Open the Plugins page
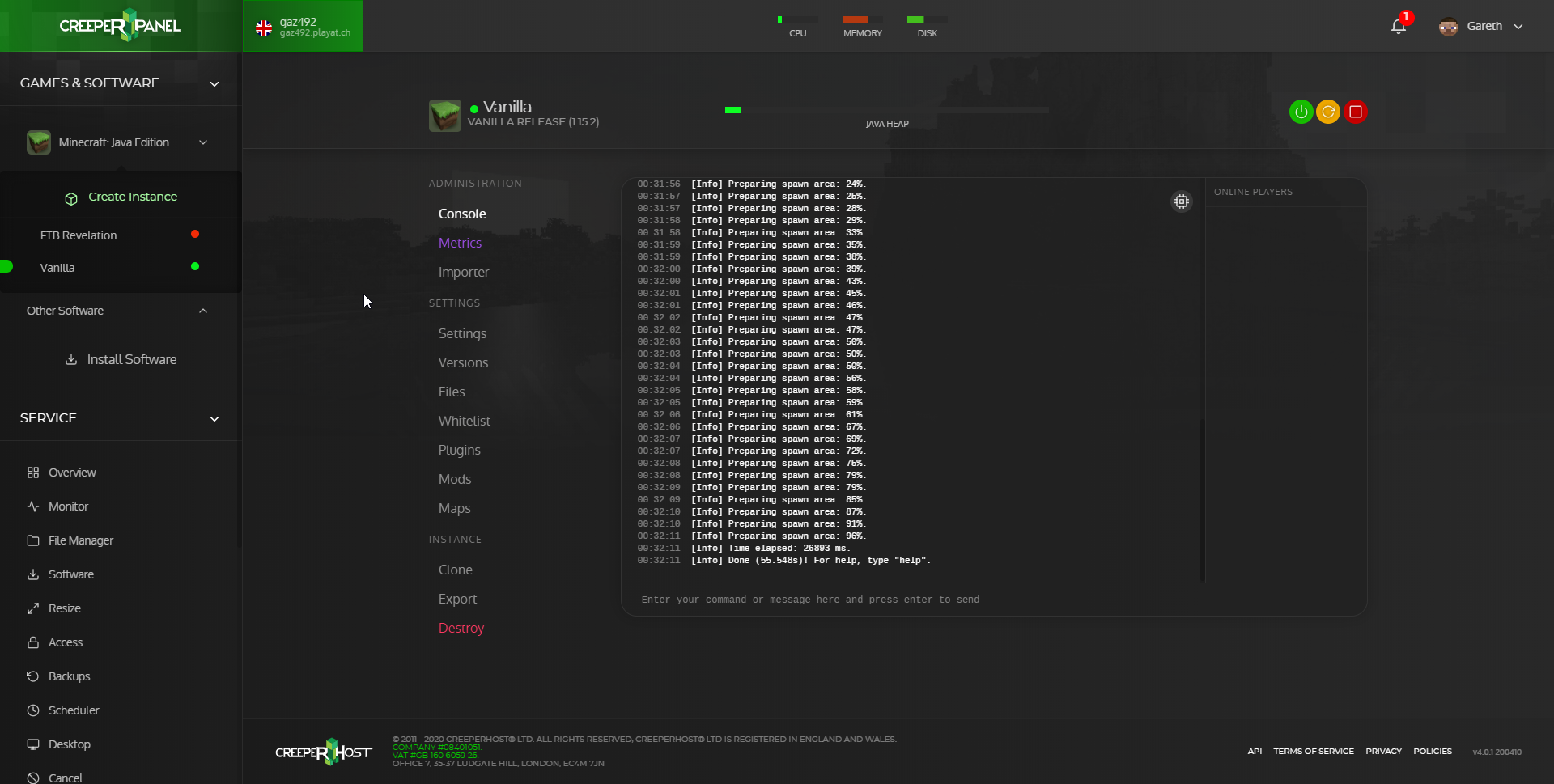This screenshot has height=784, width=1554. pos(460,450)
